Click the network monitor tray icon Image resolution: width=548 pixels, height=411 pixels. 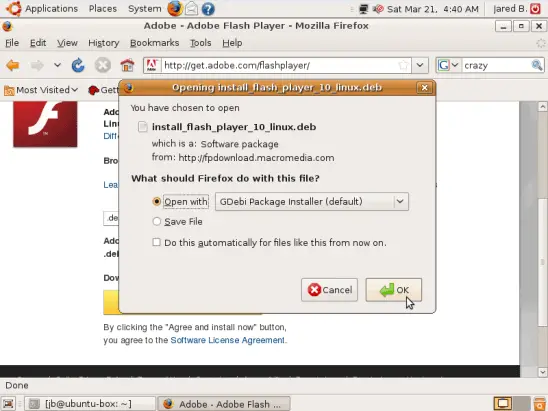click(x=363, y=9)
